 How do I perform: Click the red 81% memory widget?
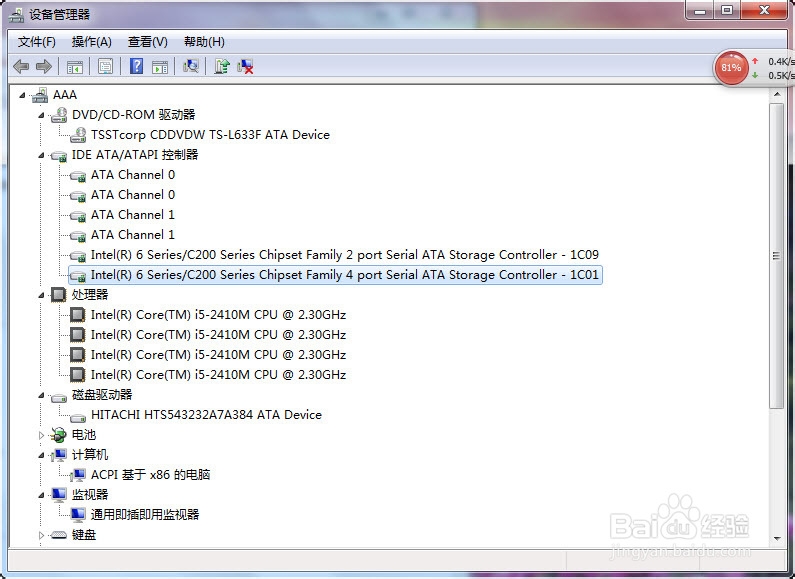[731, 67]
